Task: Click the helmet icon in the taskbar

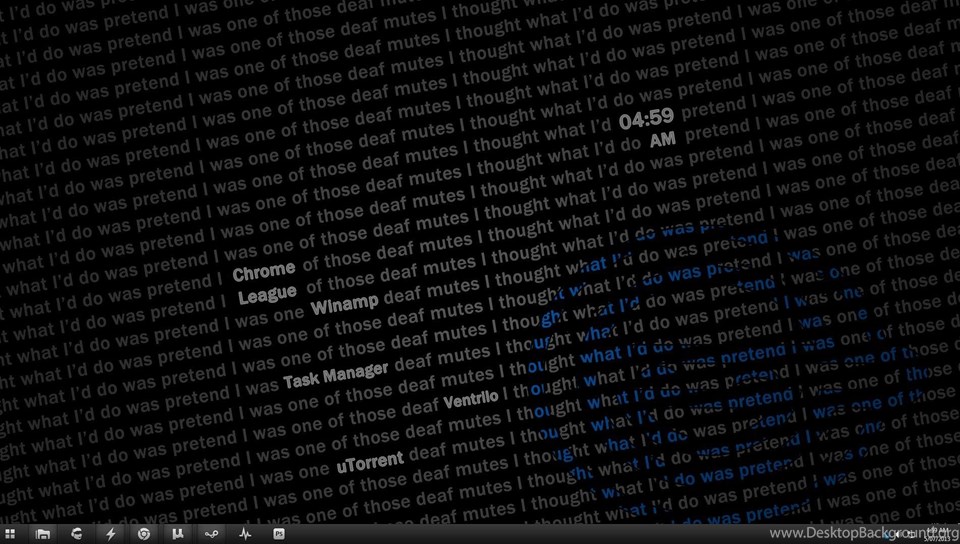Action: pos(76,534)
